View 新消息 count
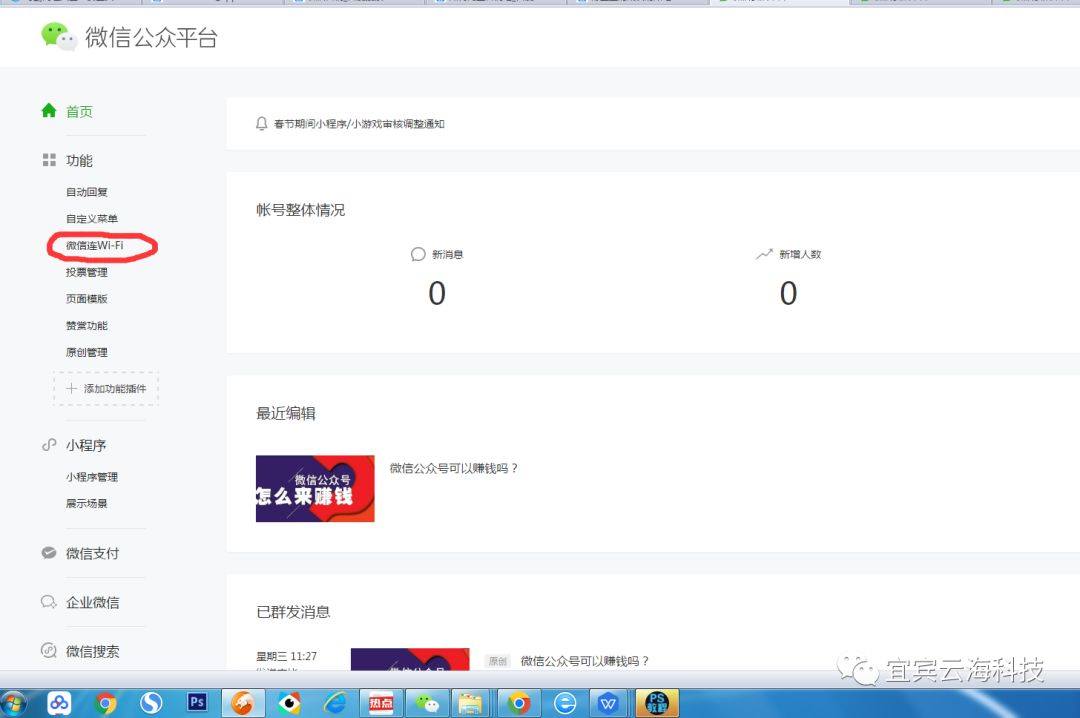Viewport: 1080px width, 718px height. [x=437, y=293]
